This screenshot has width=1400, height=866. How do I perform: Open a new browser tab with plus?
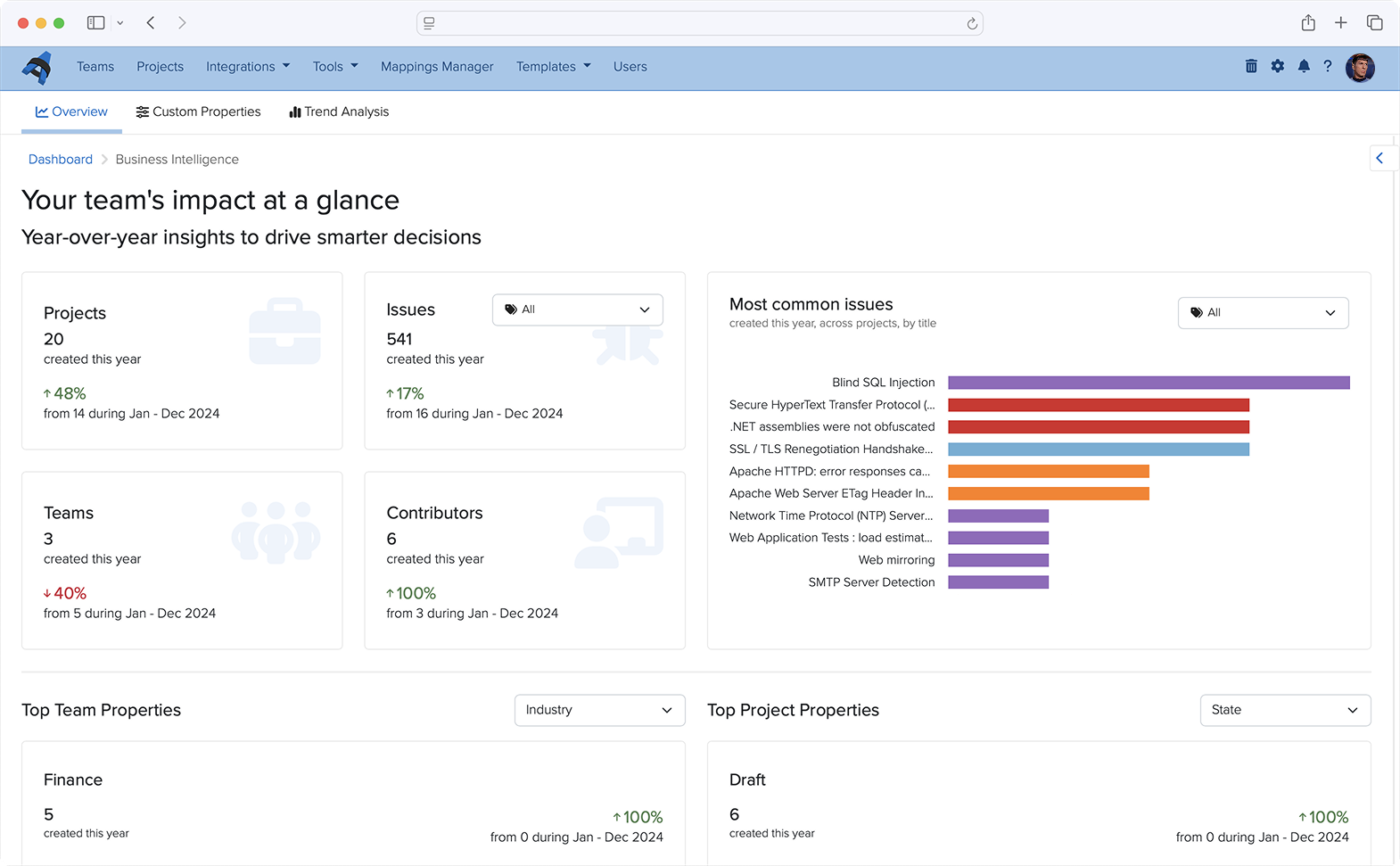point(1341,23)
